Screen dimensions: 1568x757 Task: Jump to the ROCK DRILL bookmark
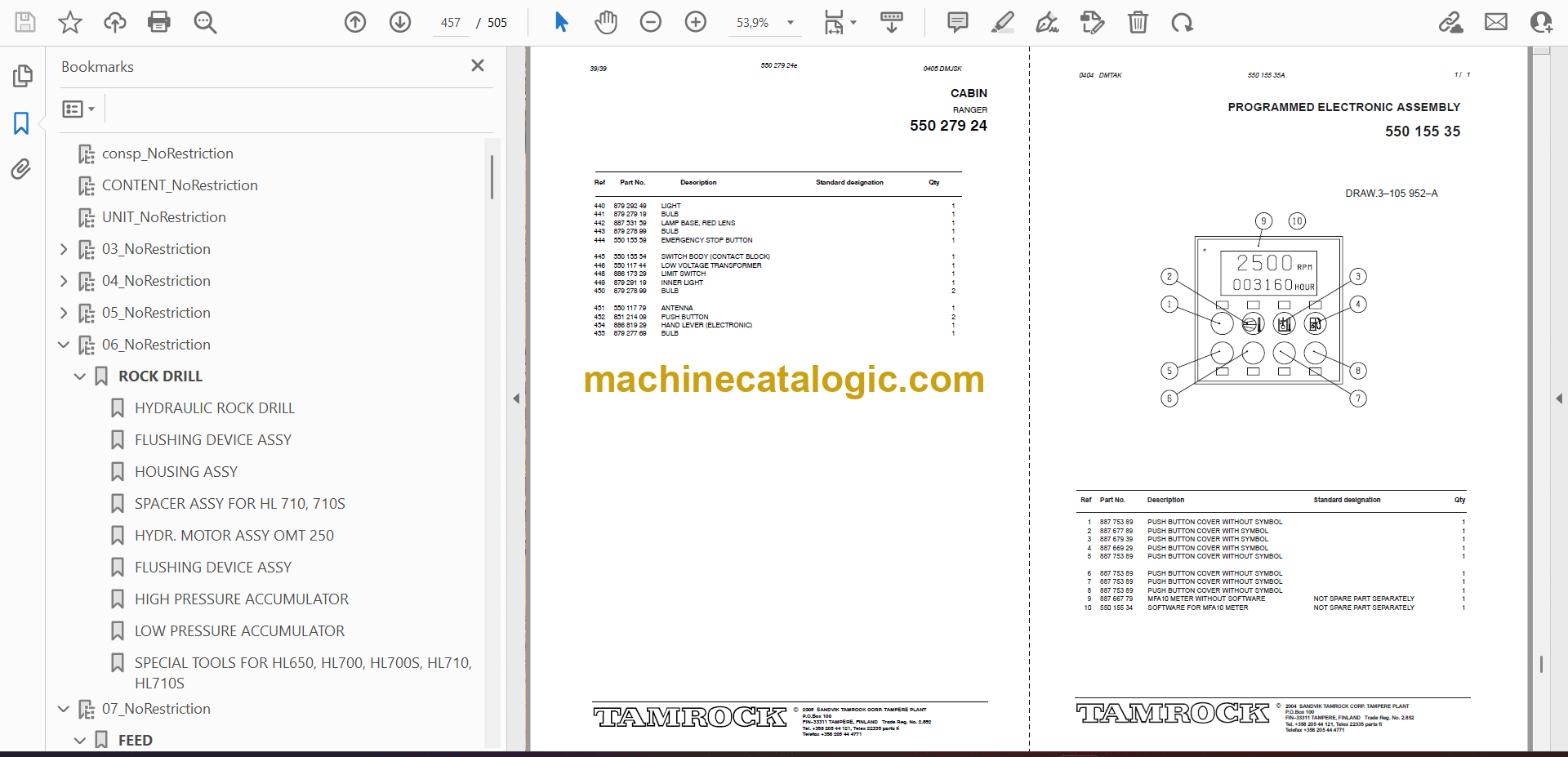pos(160,376)
